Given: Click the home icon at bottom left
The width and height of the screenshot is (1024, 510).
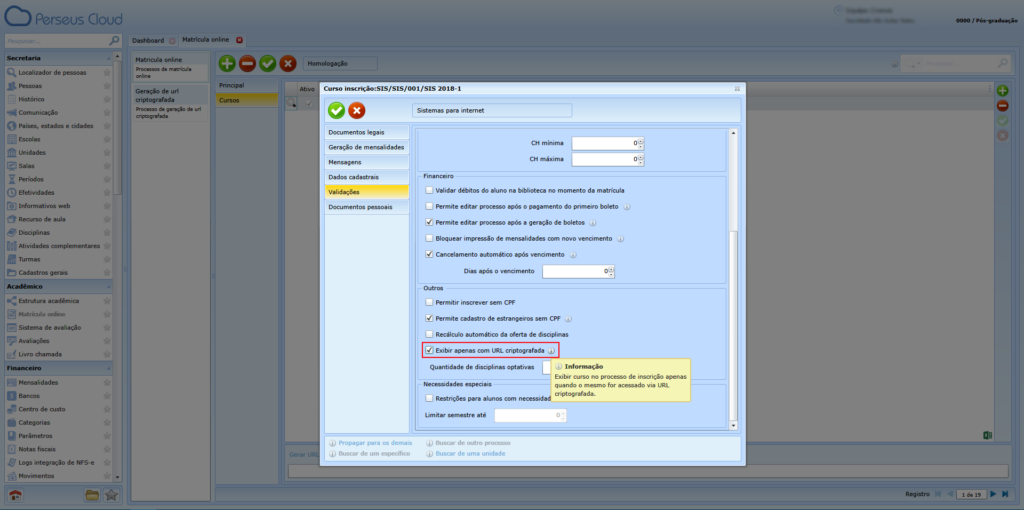Looking at the screenshot, I should click(16, 495).
